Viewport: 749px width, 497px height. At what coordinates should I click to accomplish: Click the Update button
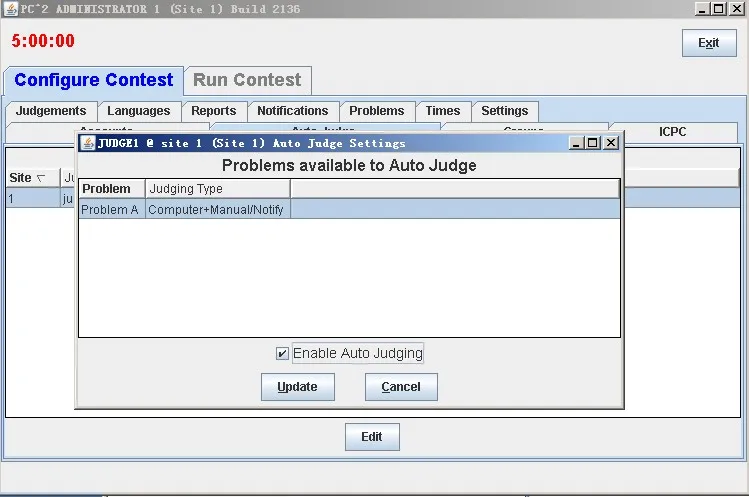(298, 387)
